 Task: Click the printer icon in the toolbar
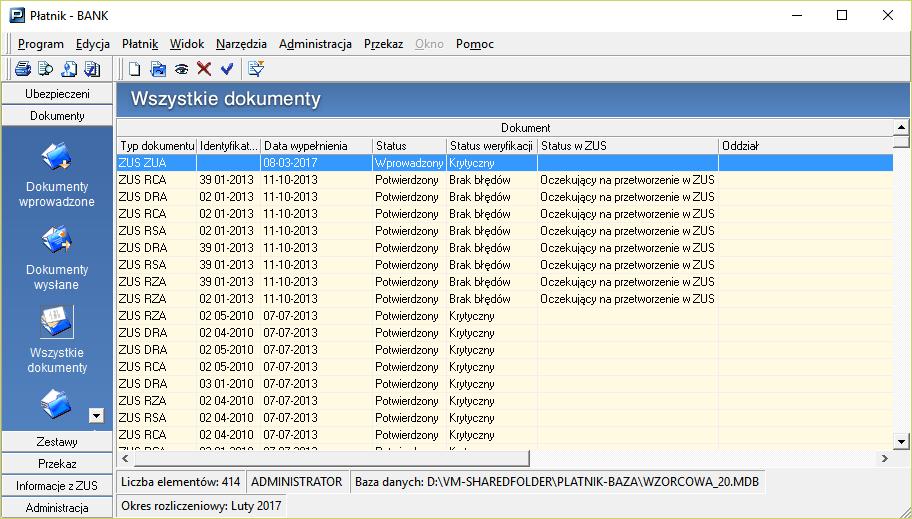pos(23,69)
